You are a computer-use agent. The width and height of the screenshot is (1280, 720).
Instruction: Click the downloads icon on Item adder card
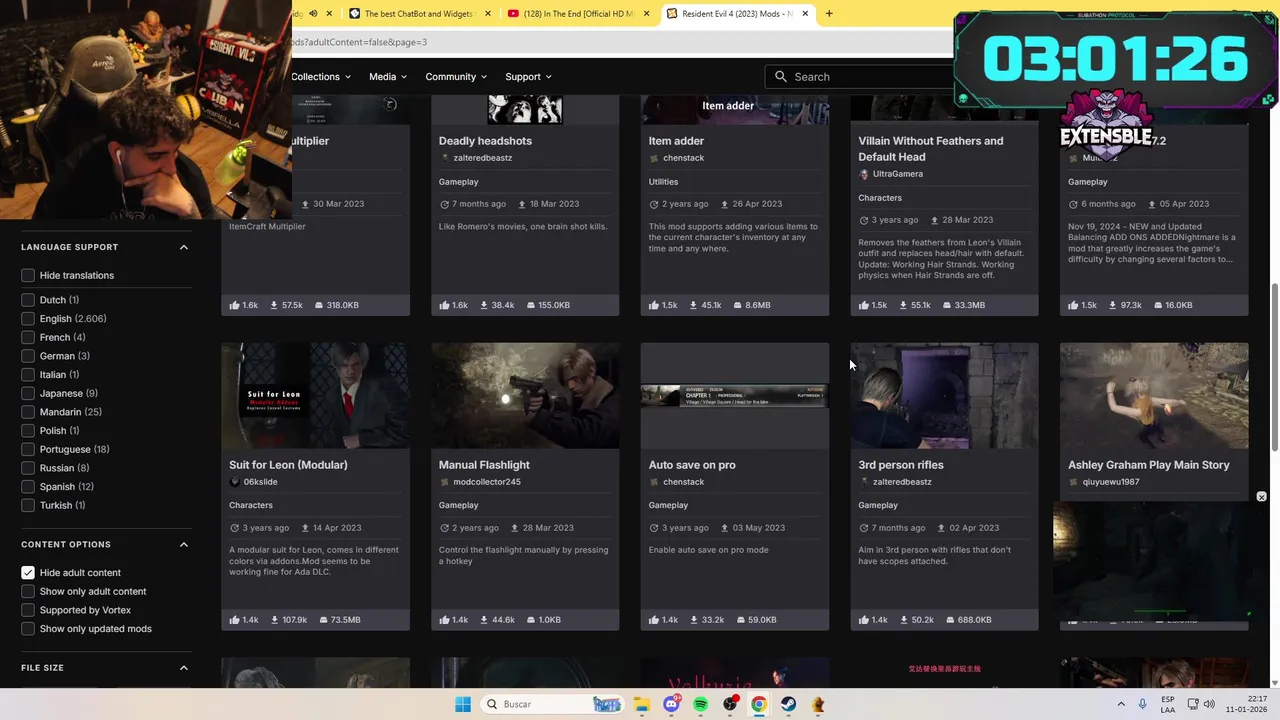coord(694,305)
